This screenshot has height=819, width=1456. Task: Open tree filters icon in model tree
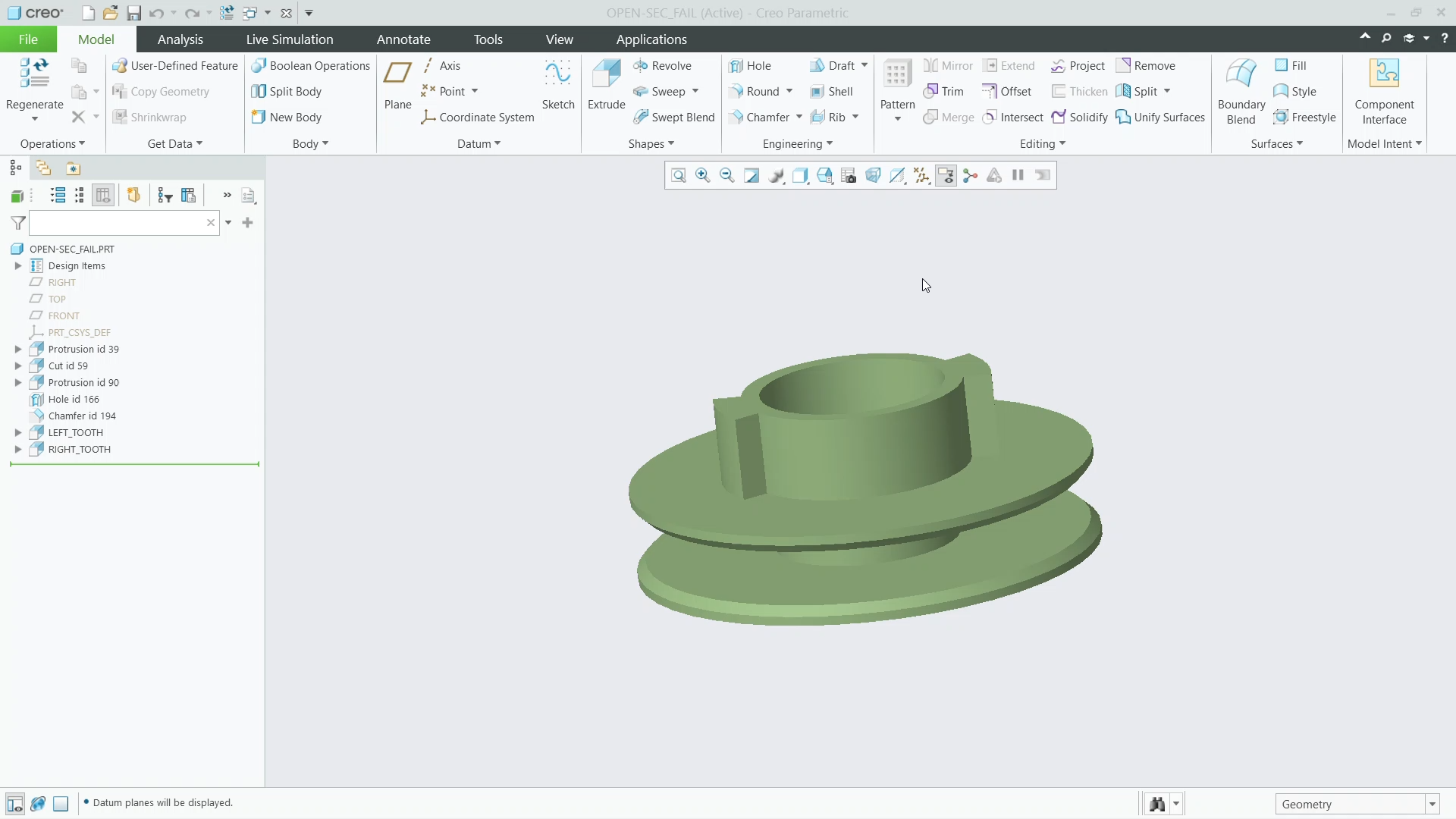pyautogui.click(x=165, y=196)
